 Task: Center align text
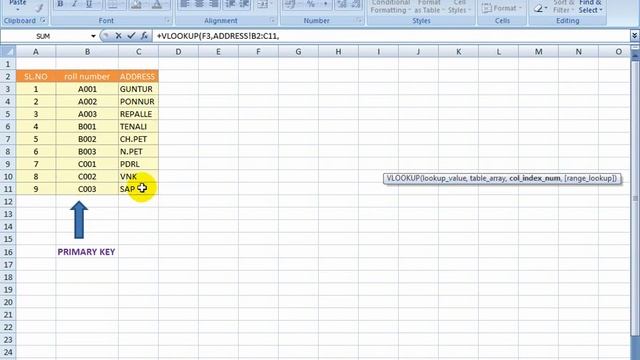[199, 4]
